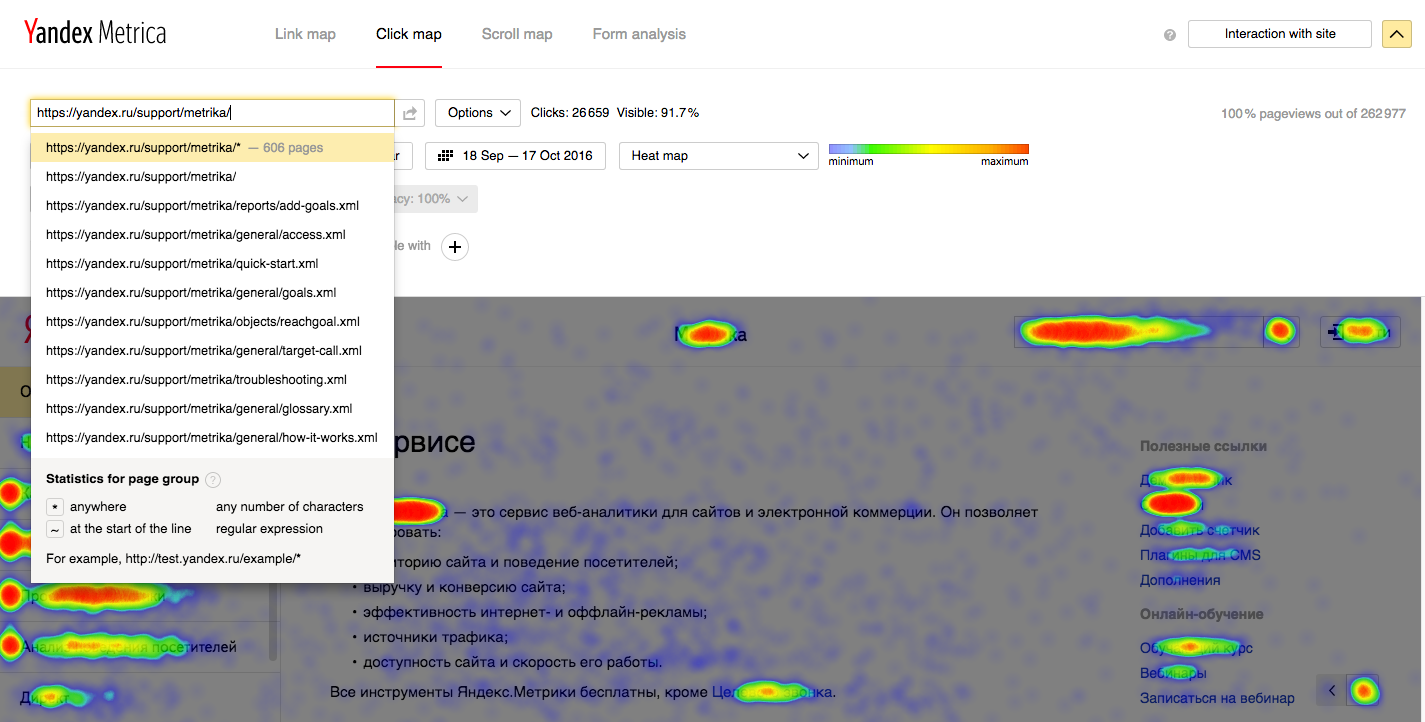Click the Полезные ссылки heading
Screen dimensions: 1425x722
pyautogui.click(x=1203, y=446)
